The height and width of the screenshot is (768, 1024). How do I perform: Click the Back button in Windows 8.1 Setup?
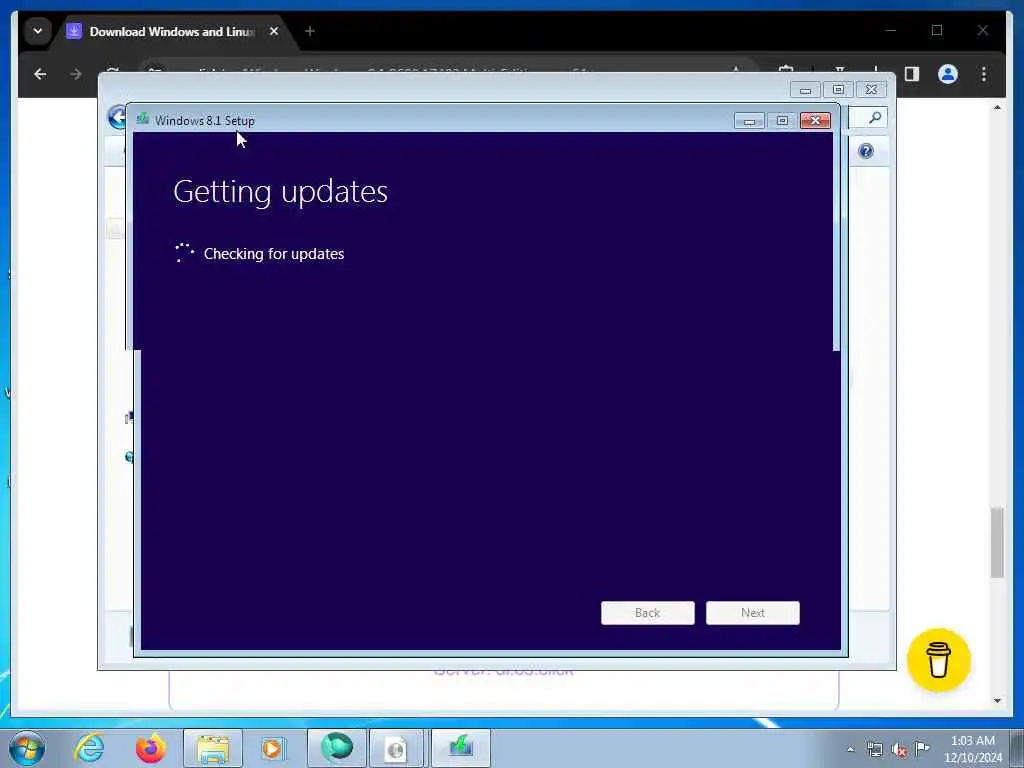[x=647, y=613]
